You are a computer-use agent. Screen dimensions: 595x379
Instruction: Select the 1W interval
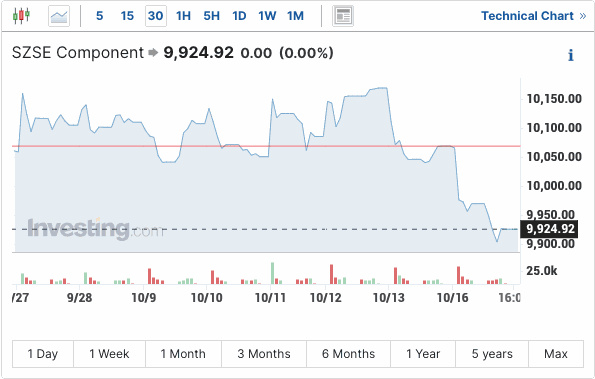[267, 16]
